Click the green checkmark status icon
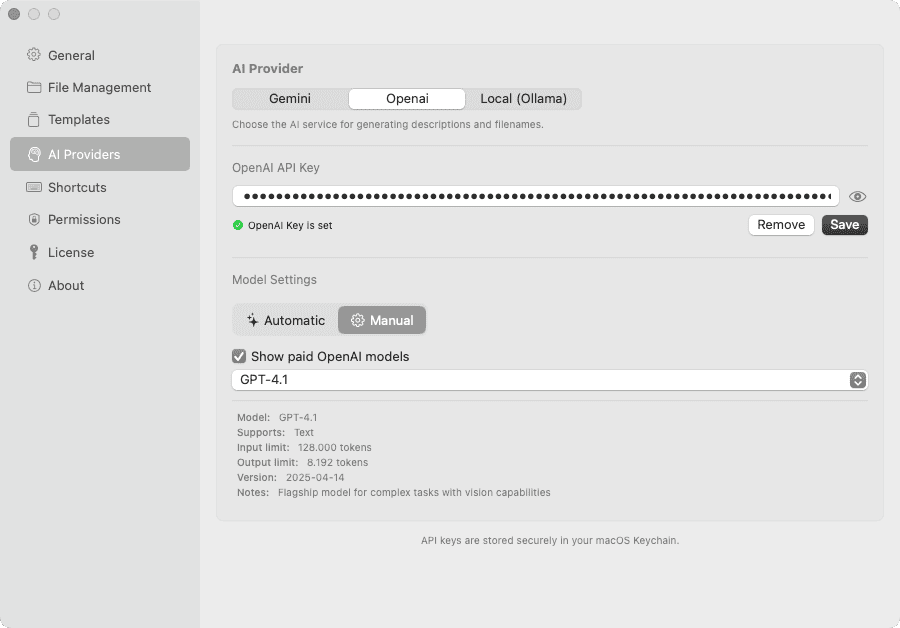Image resolution: width=900 pixels, height=628 pixels. (x=238, y=225)
